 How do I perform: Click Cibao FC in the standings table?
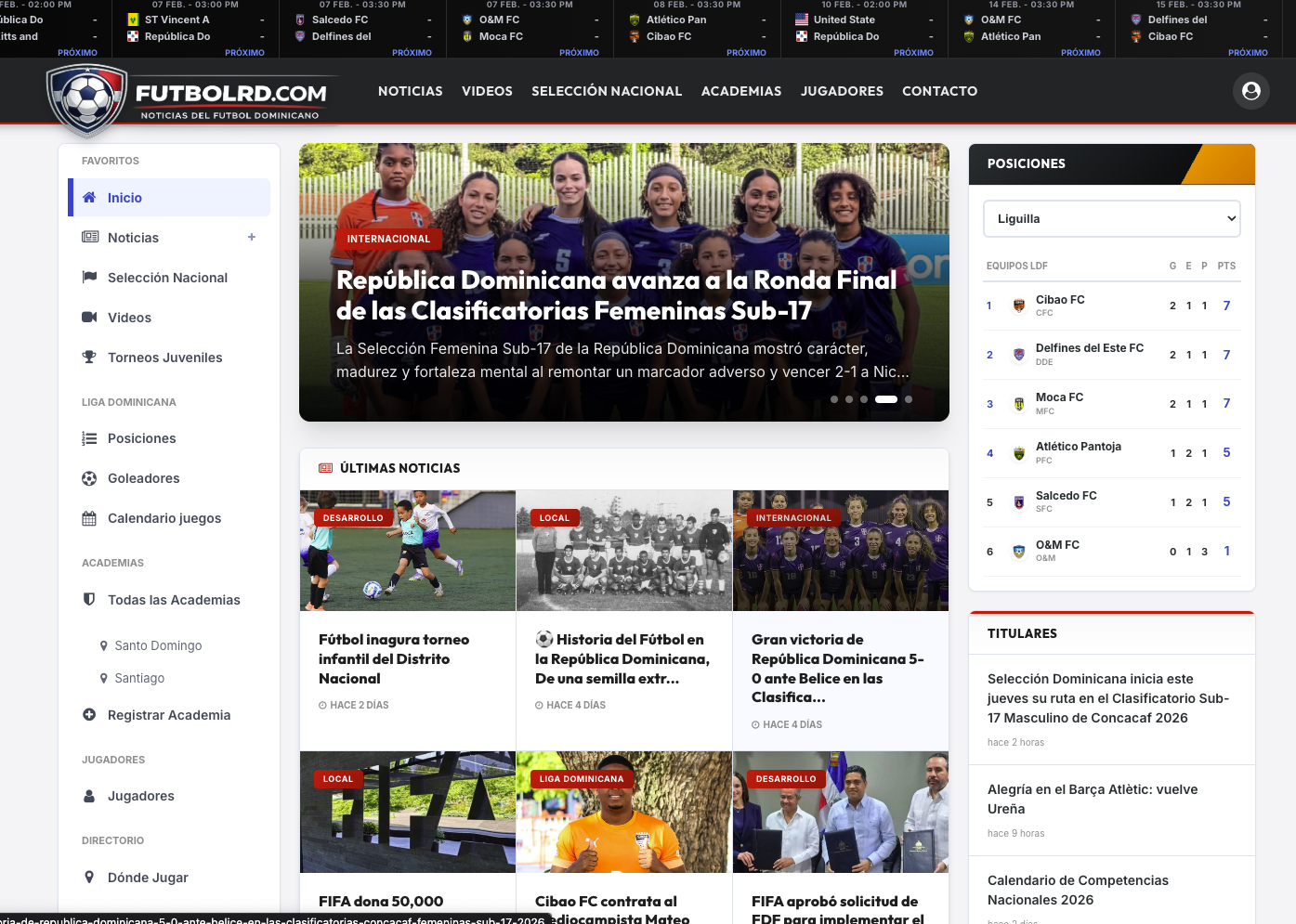(1059, 299)
